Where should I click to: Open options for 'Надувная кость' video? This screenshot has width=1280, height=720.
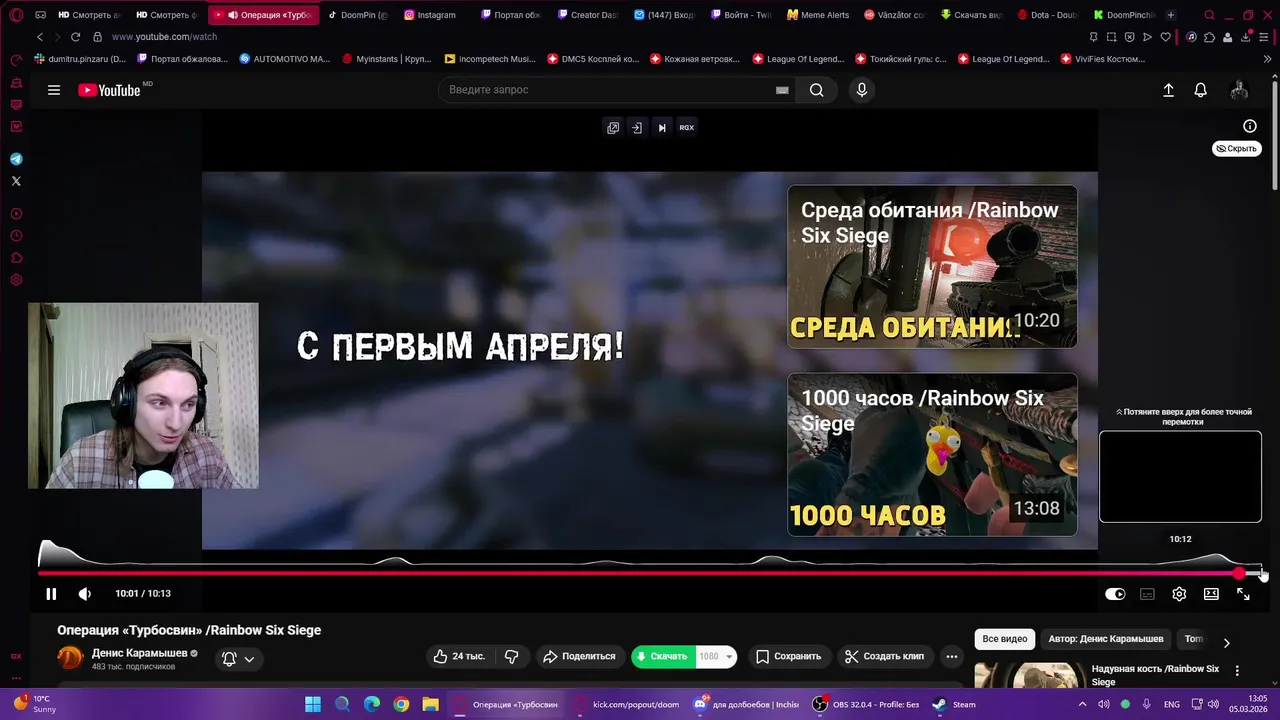click(1237, 671)
